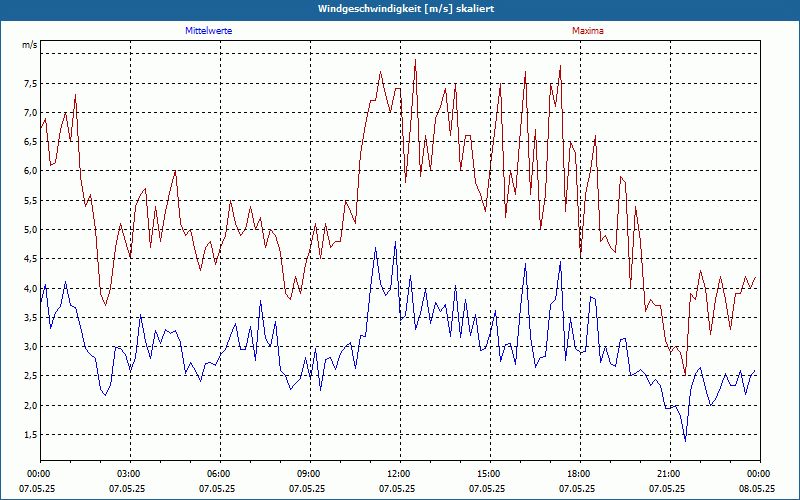This screenshot has height=500, width=800.
Task: Select the 2,0 y-axis value
Action: [x=30, y=406]
